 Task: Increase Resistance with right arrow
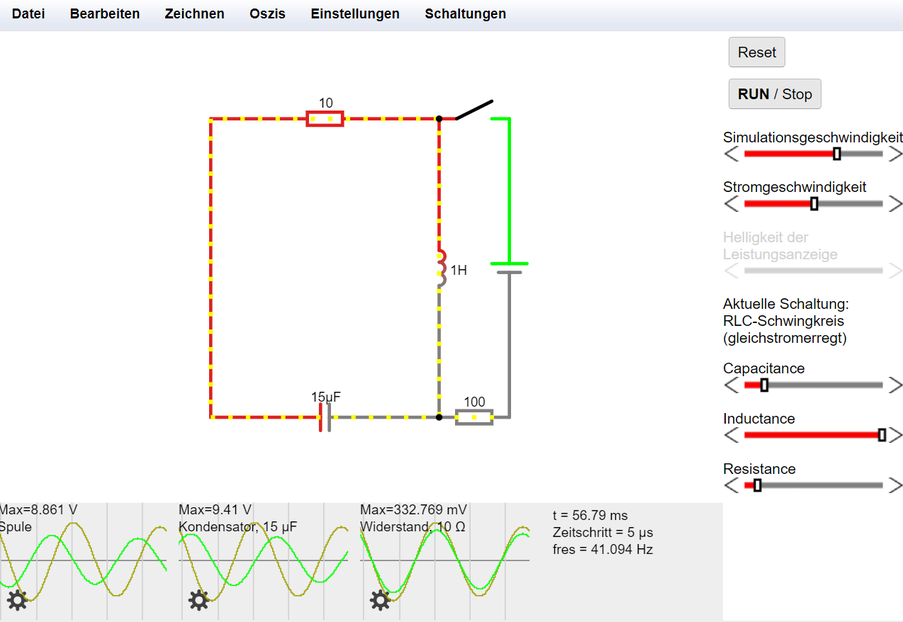(895, 486)
